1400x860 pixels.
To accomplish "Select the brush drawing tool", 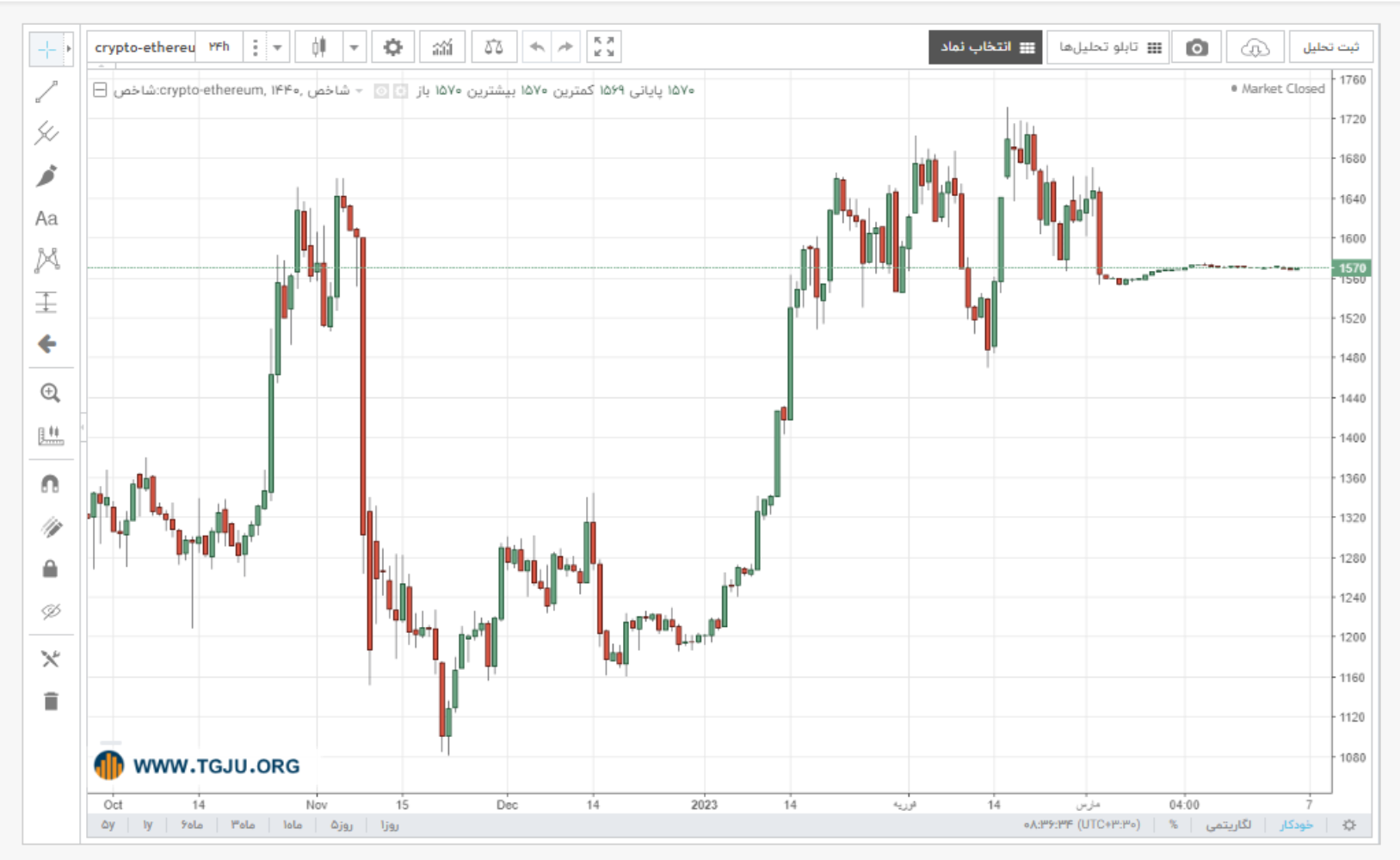I will 46,175.
